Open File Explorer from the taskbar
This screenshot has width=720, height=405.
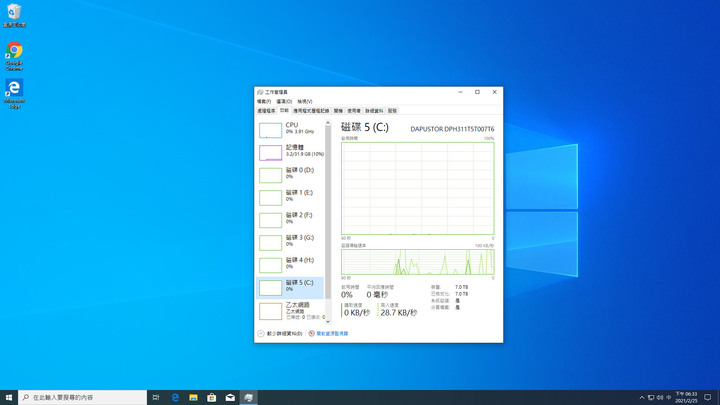point(193,397)
